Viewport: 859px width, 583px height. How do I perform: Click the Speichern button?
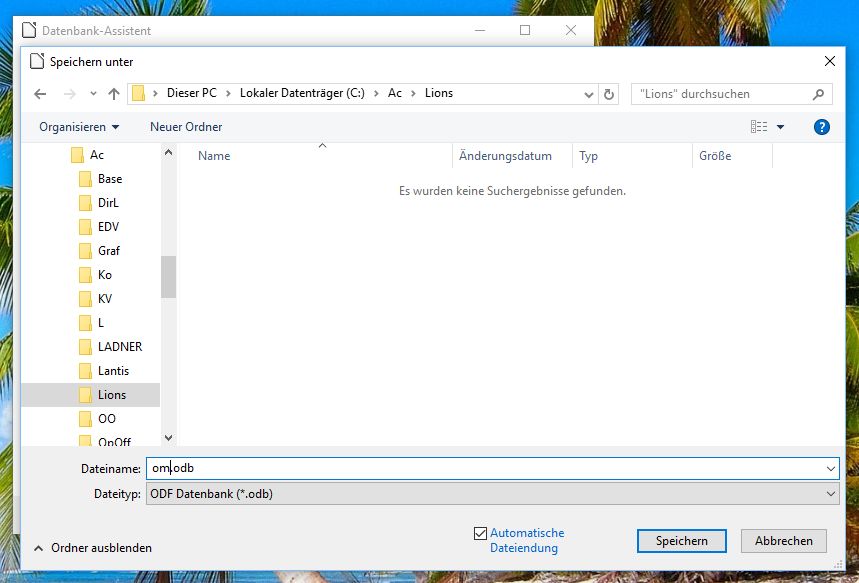click(x=682, y=541)
